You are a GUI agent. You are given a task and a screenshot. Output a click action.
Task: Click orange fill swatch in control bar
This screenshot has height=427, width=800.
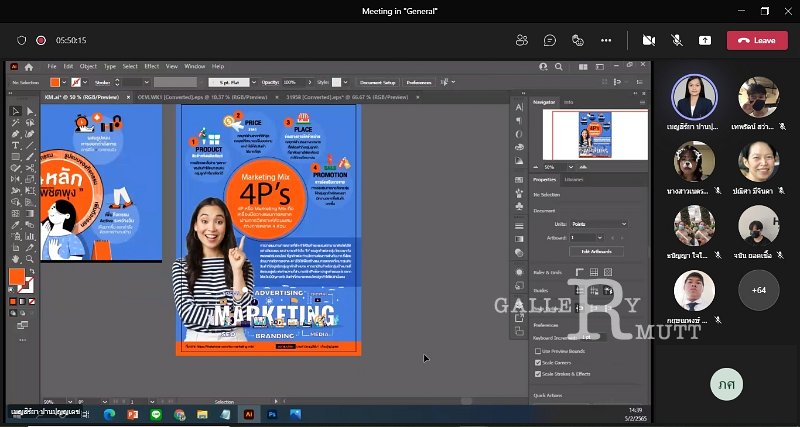[55, 82]
